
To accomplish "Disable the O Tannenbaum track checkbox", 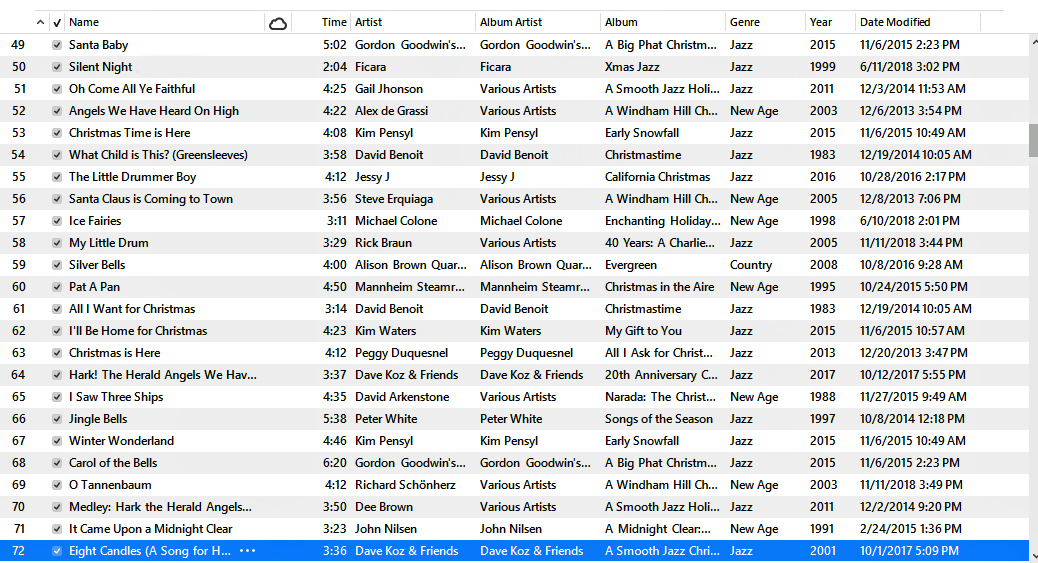I will coord(56,485).
